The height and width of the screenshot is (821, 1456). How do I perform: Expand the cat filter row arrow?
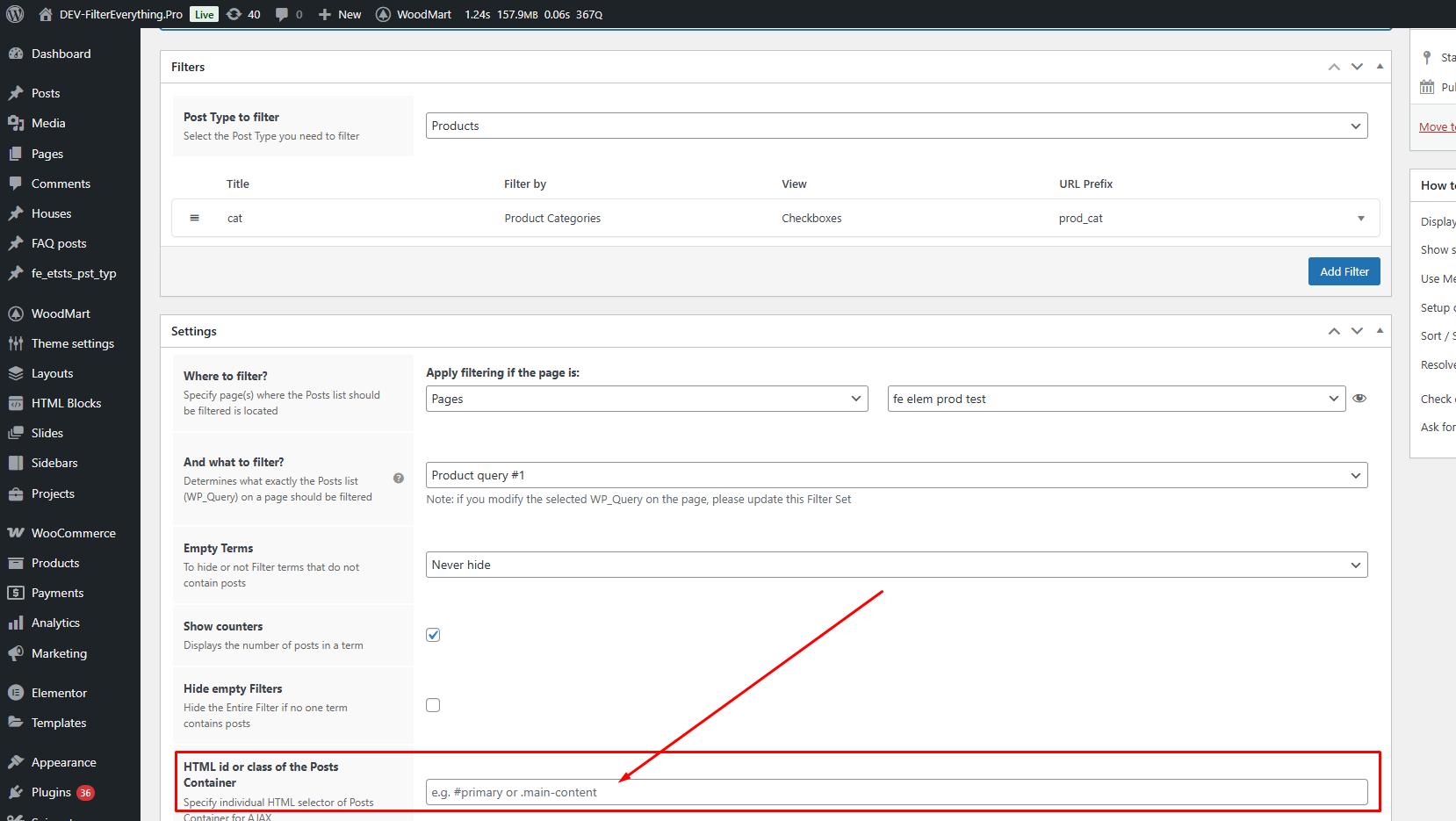(x=1361, y=219)
